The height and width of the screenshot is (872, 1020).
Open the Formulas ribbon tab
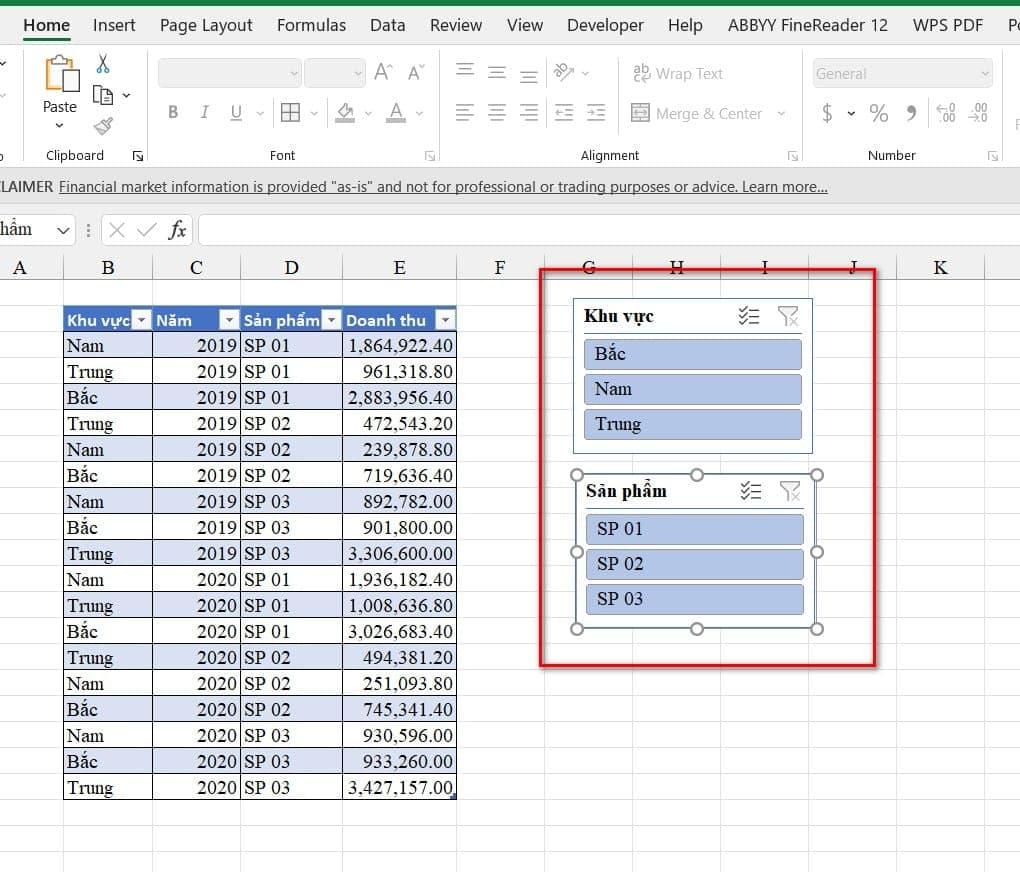click(x=311, y=25)
